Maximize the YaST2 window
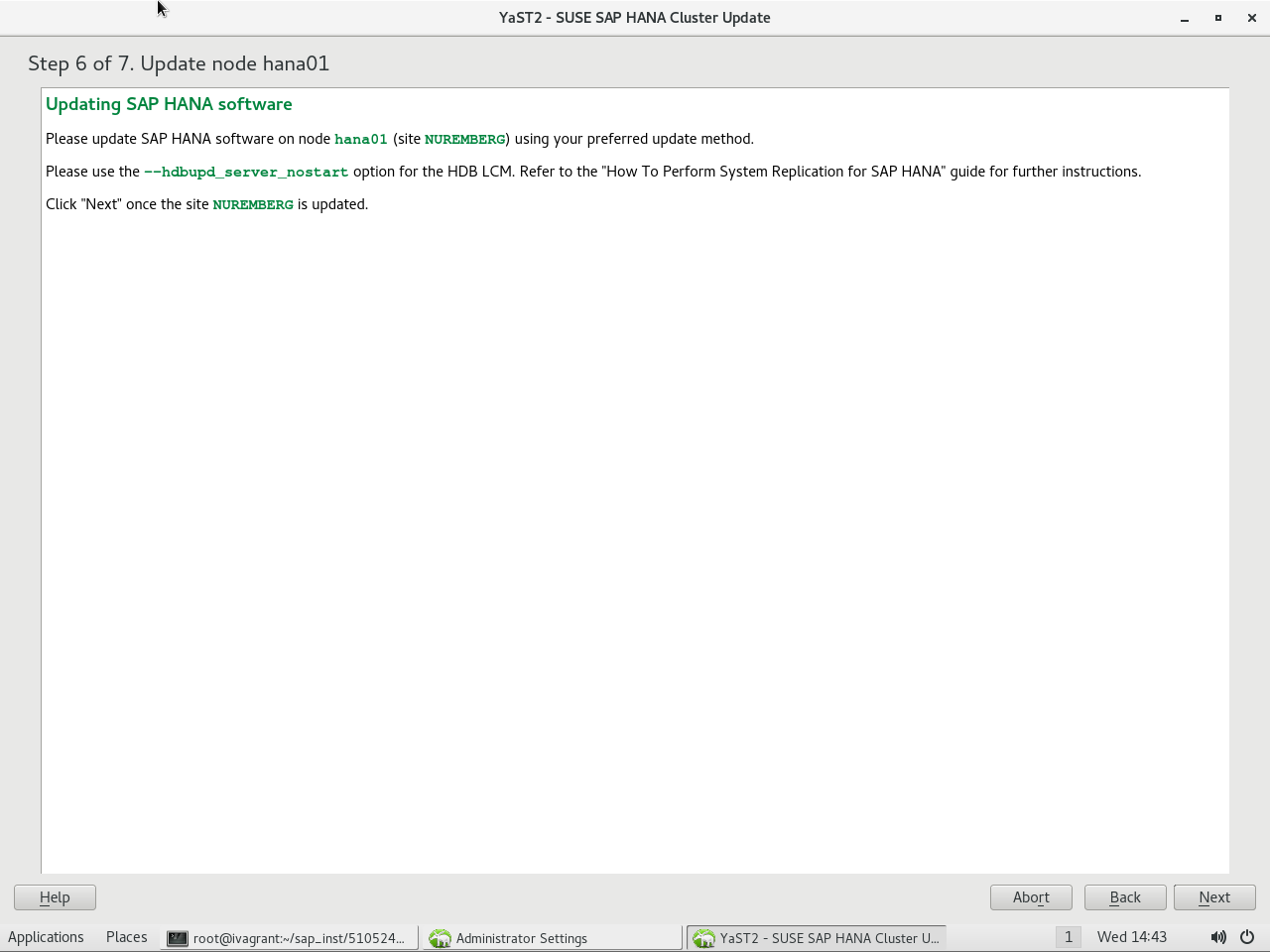The image size is (1270, 952). click(1218, 18)
